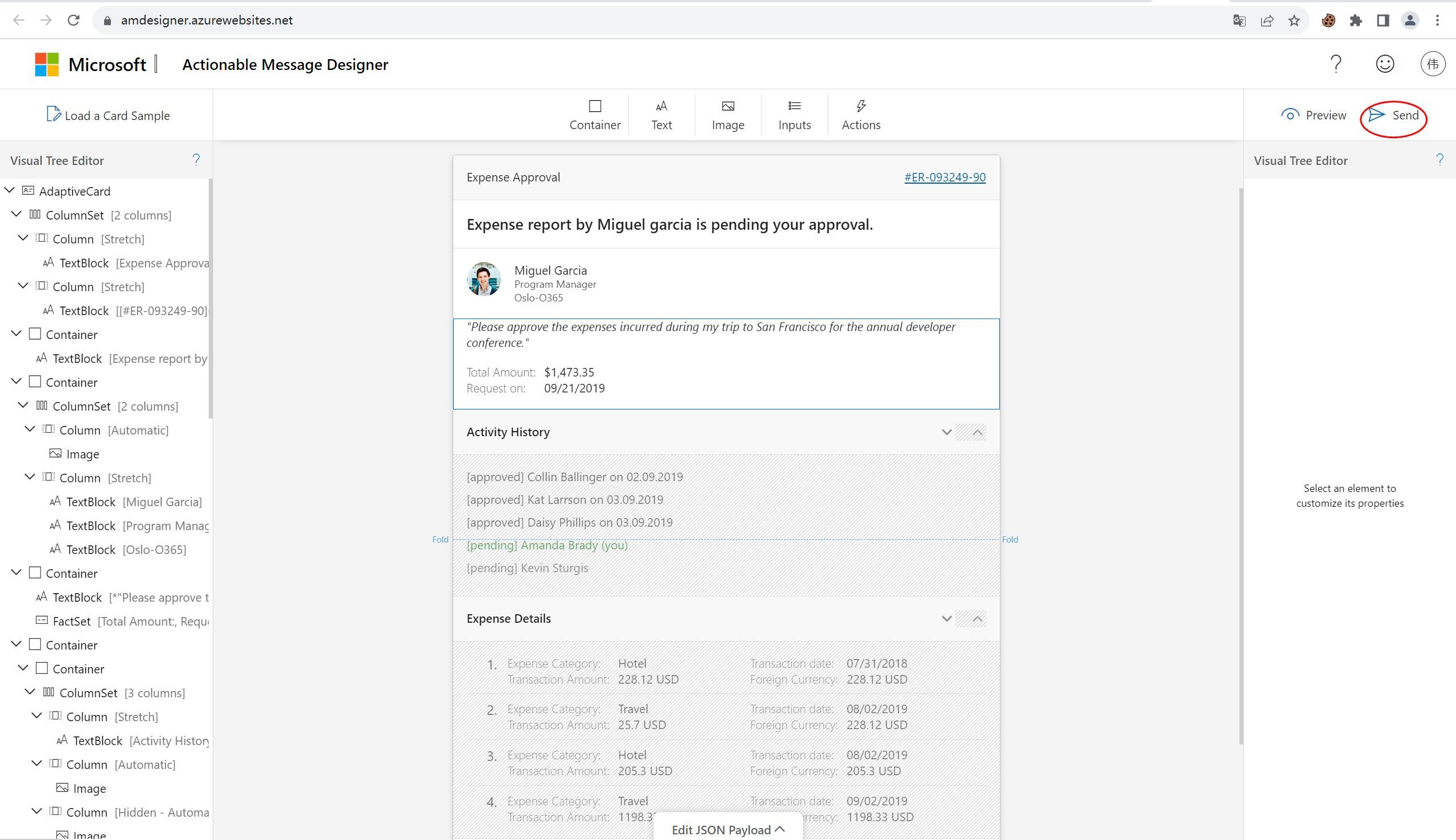Expand Edit JSON Payload panel

click(728, 829)
